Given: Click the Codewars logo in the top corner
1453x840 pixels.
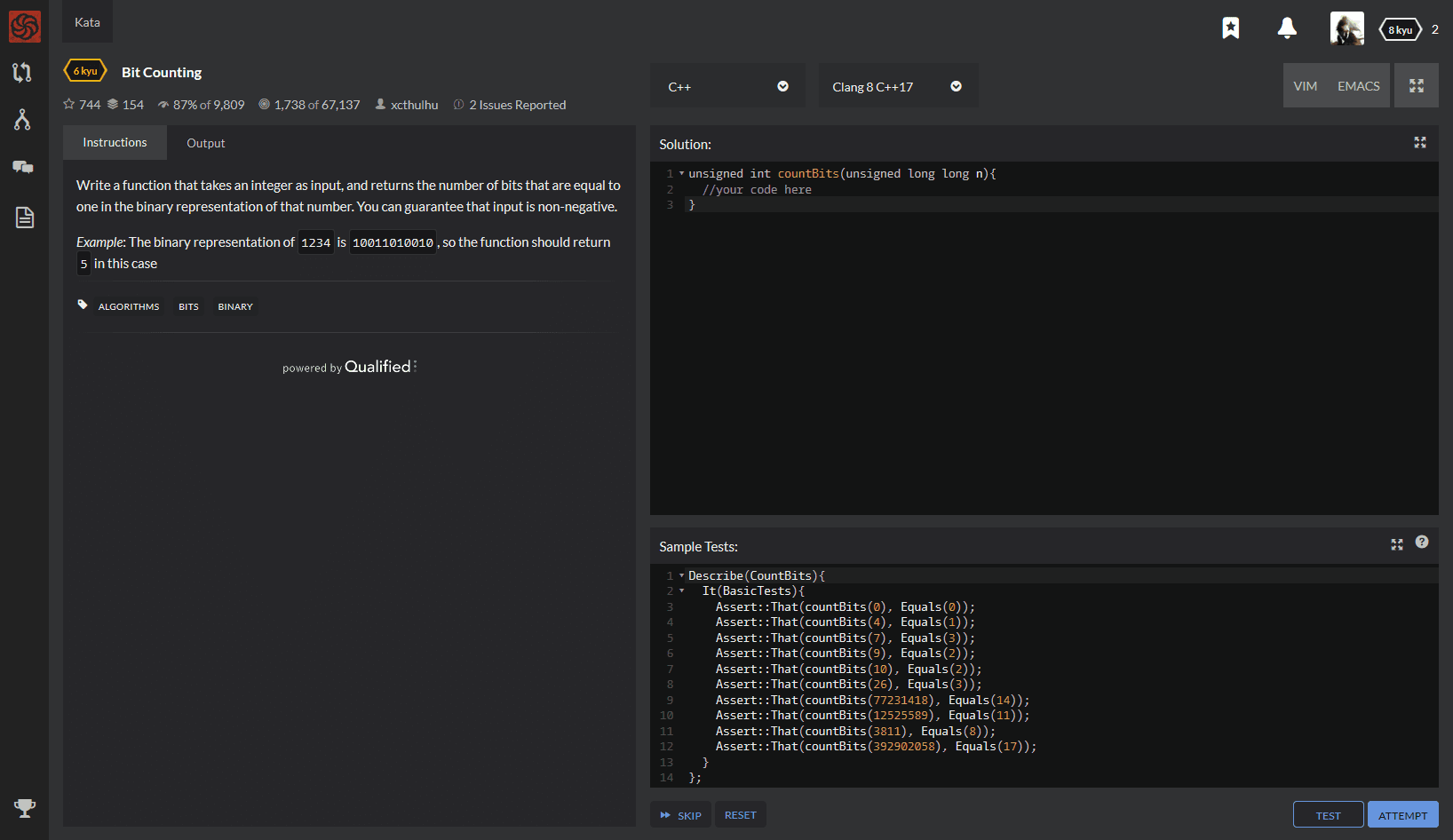Looking at the screenshot, I should (26, 26).
